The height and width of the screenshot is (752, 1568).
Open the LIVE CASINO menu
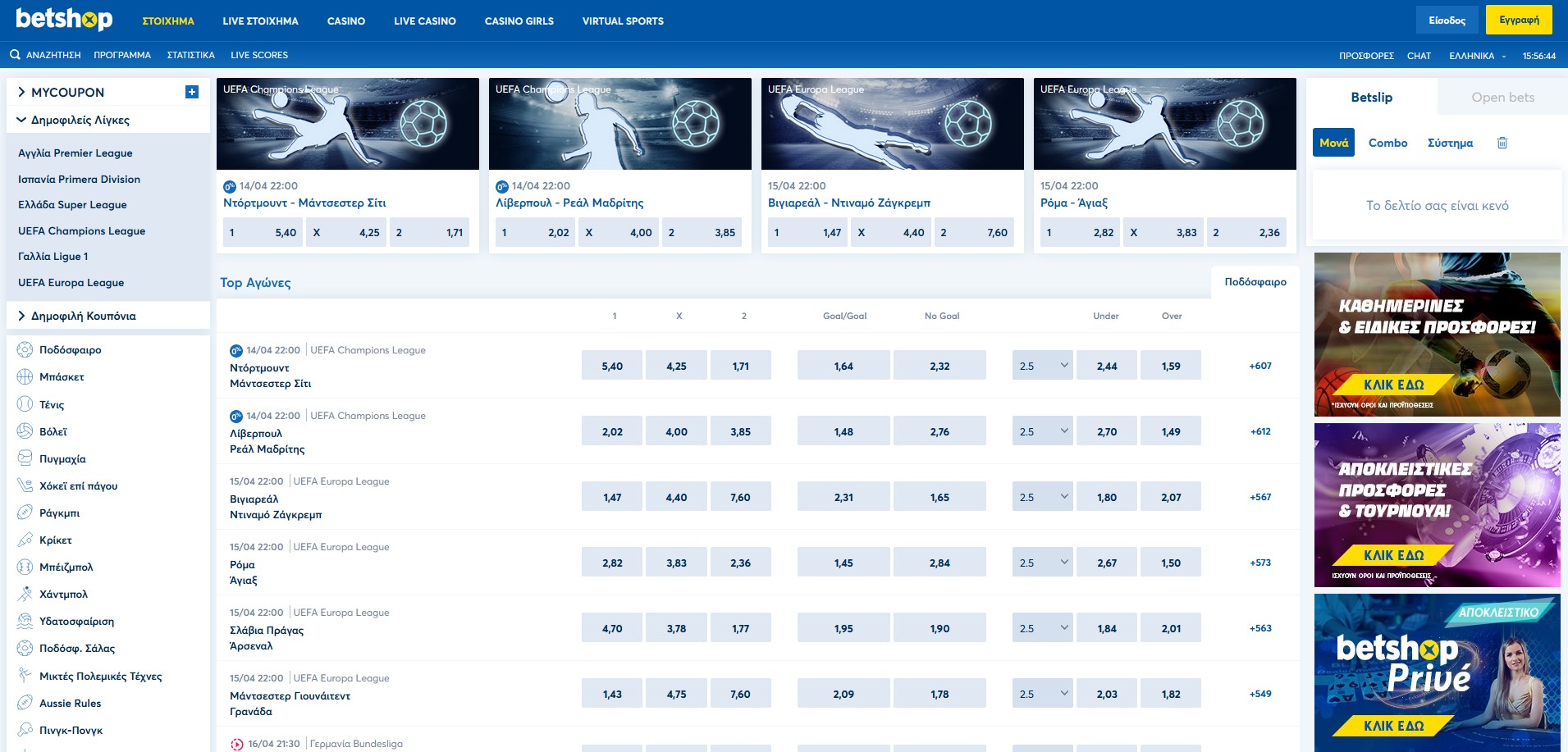pyautogui.click(x=424, y=21)
